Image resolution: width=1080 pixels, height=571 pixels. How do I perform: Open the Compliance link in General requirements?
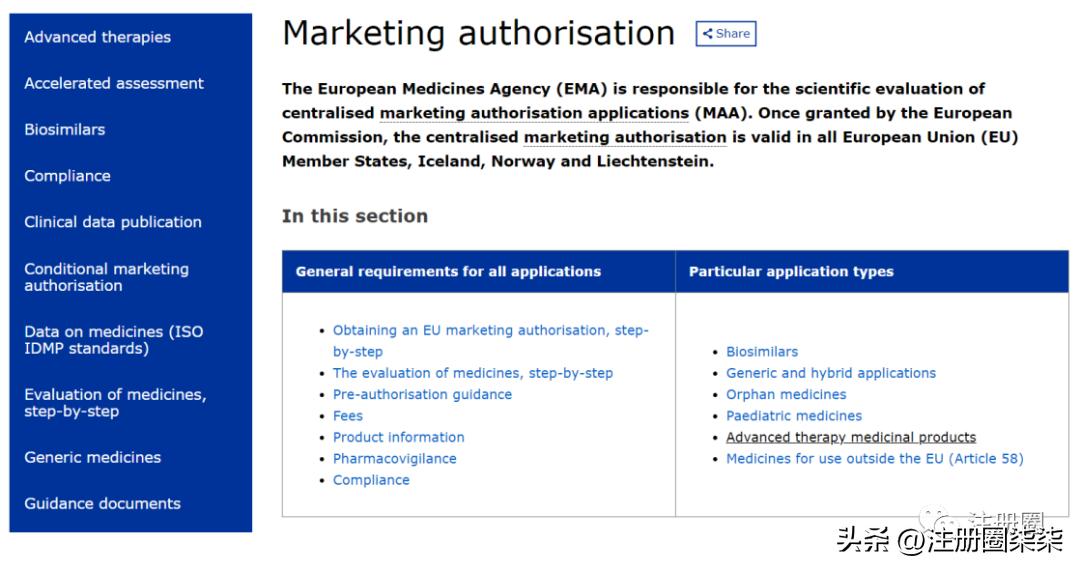[371, 480]
